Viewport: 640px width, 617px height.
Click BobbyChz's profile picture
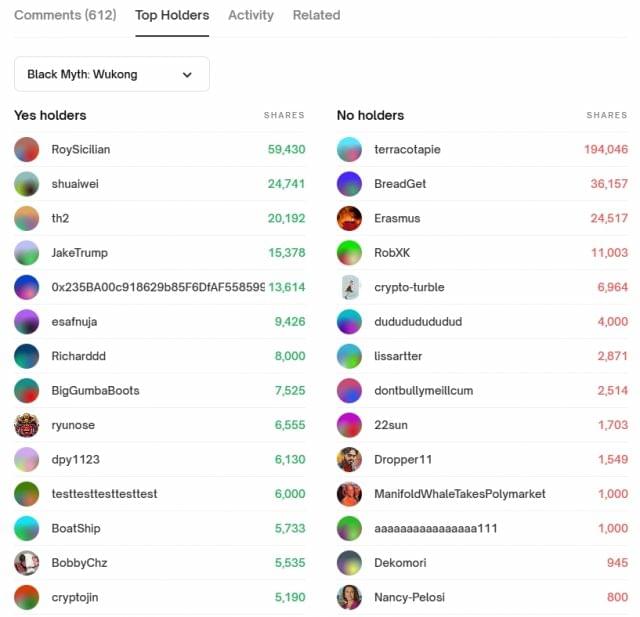pos(27,563)
